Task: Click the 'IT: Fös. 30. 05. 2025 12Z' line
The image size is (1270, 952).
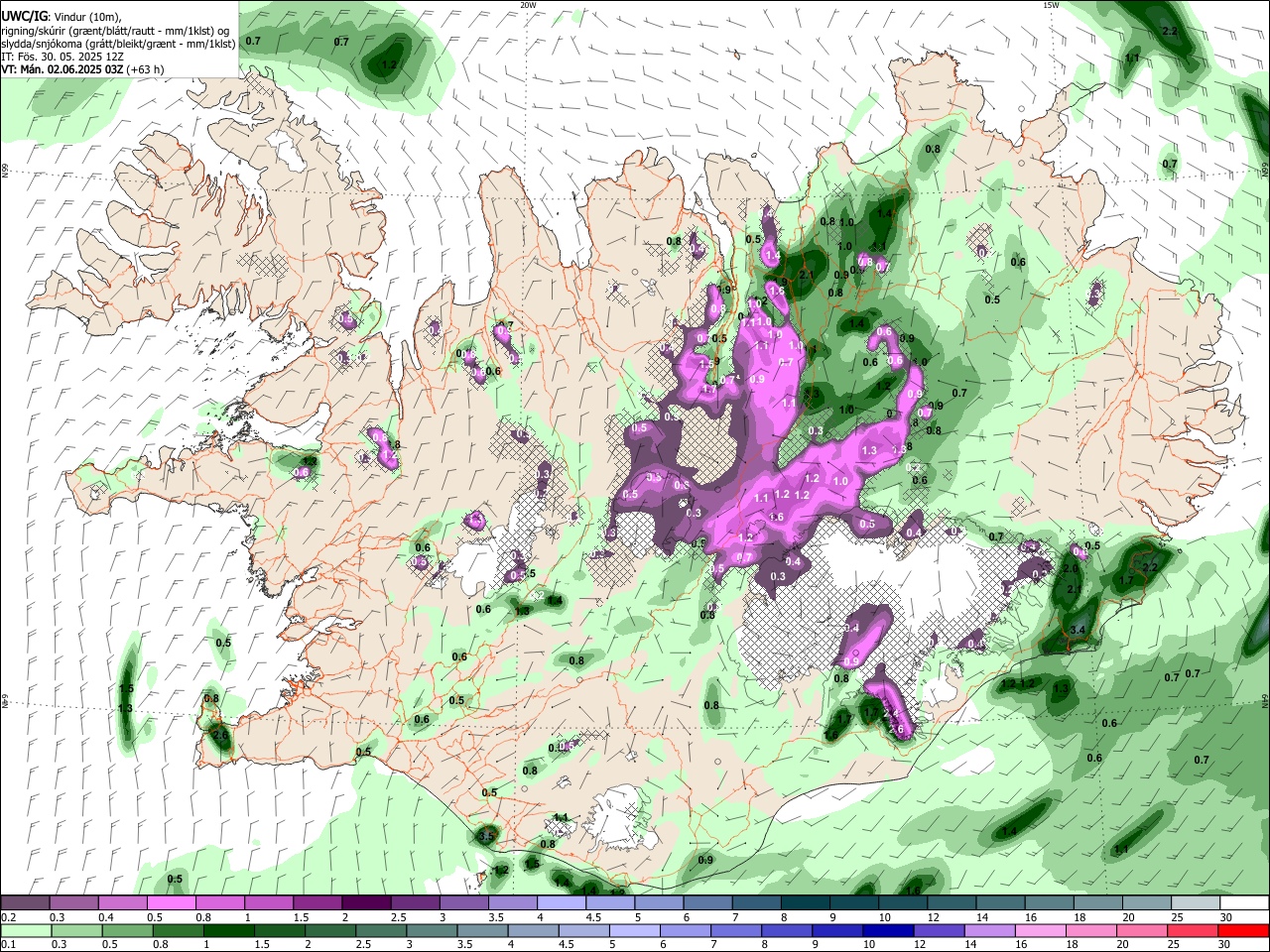Action: point(62,57)
